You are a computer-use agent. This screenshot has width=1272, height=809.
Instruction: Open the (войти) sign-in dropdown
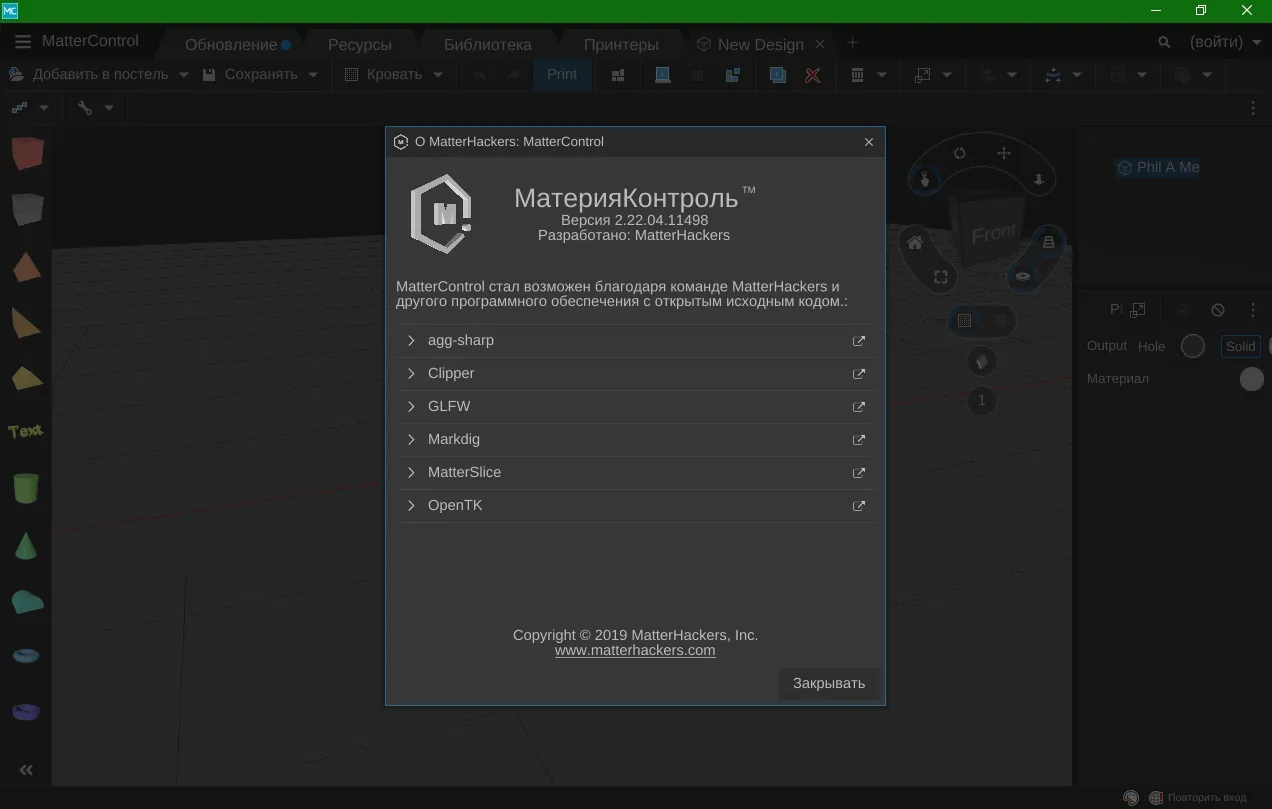point(1225,43)
